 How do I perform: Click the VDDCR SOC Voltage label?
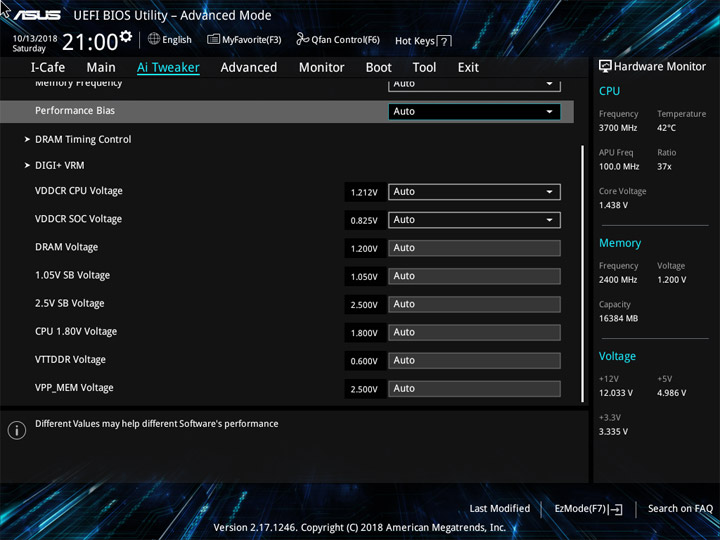pos(79,219)
